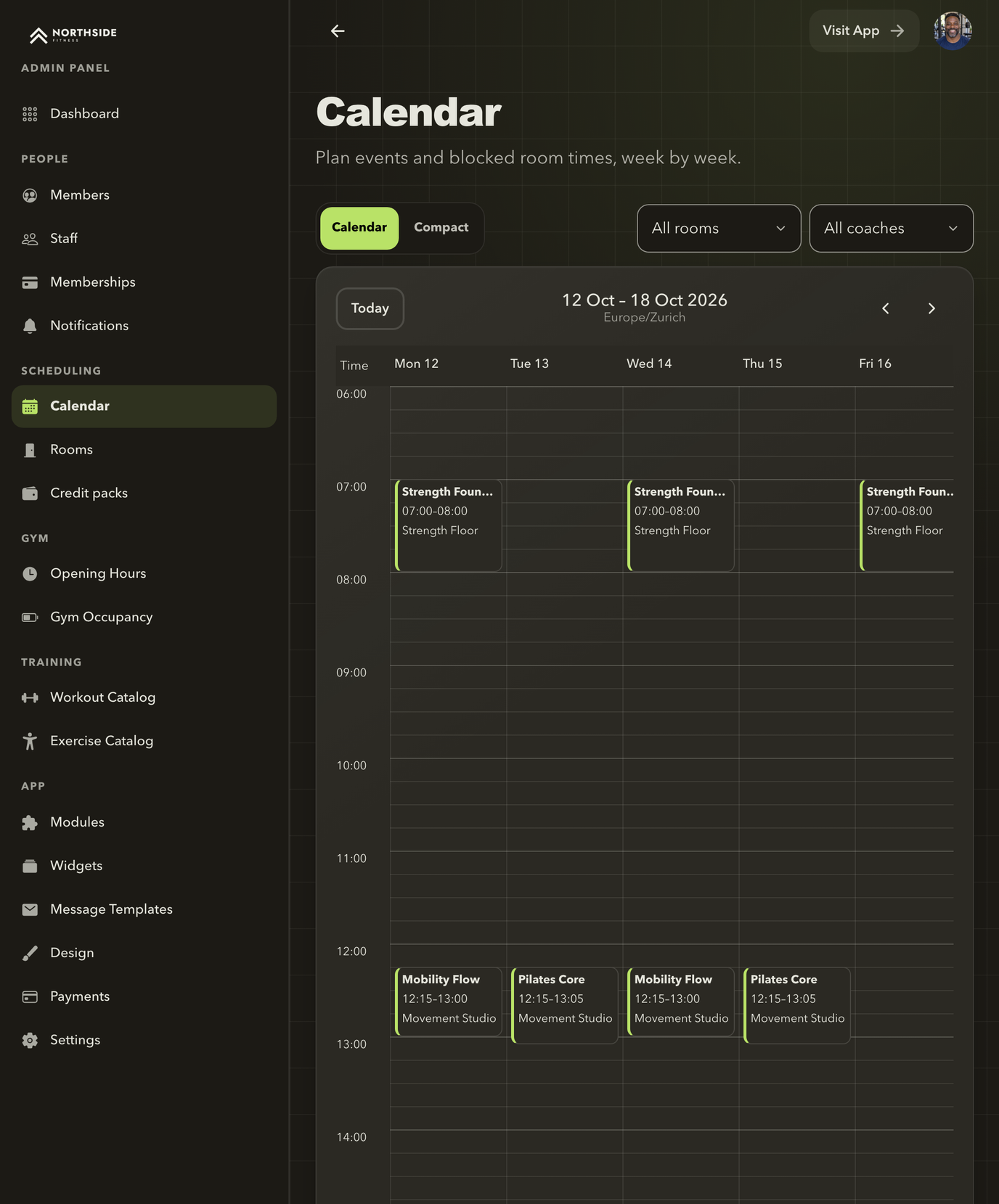Image resolution: width=999 pixels, height=1204 pixels.
Task: Switch to the Compact view tab
Action: pyautogui.click(x=441, y=228)
